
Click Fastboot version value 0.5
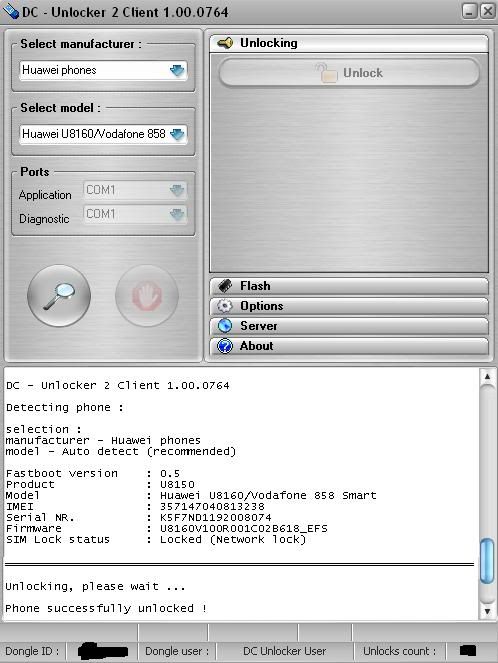[170, 474]
